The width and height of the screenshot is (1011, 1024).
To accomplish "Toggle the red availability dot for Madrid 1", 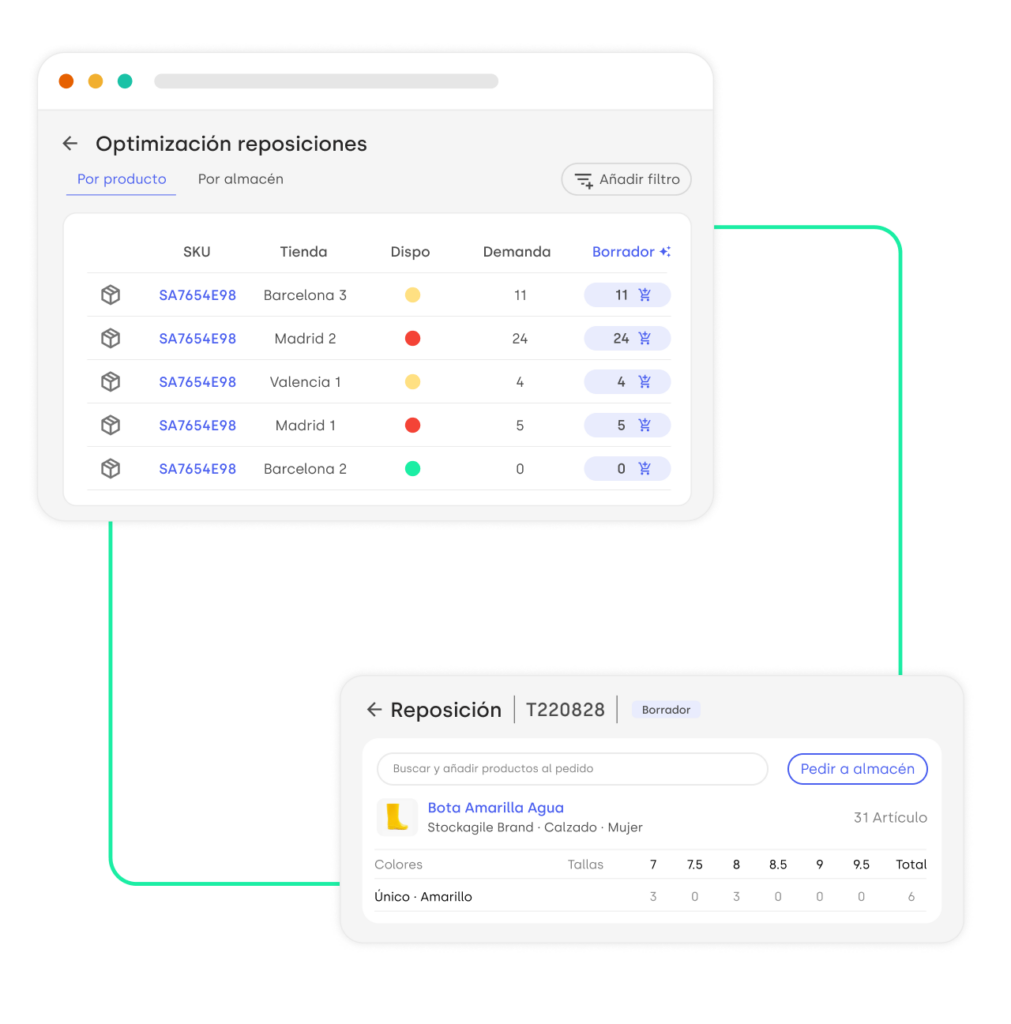I will pyautogui.click(x=412, y=424).
